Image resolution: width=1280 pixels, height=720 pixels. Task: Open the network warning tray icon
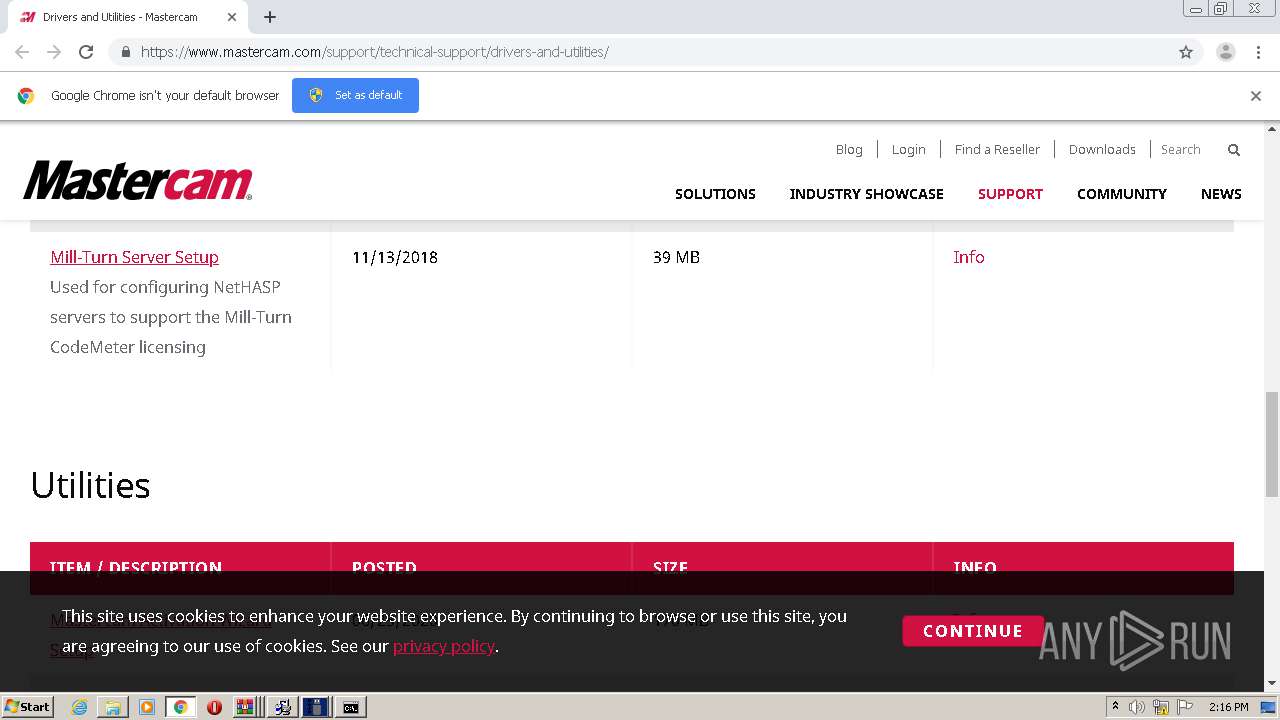[x=1161, y=707]
